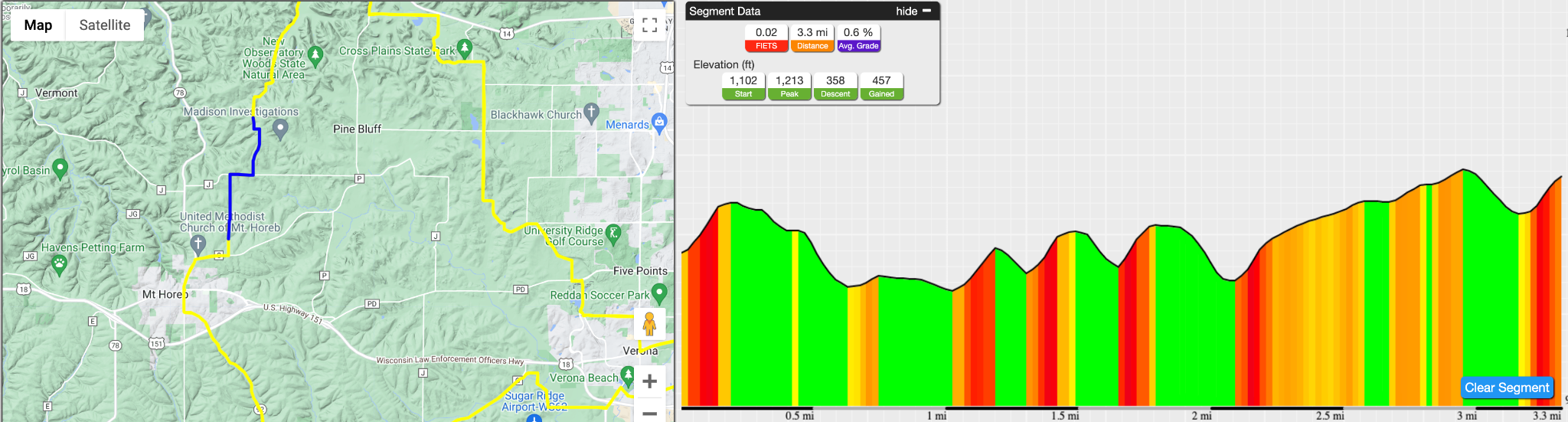Collapse Segment Data panel via hide

click(x=913, y=11)
